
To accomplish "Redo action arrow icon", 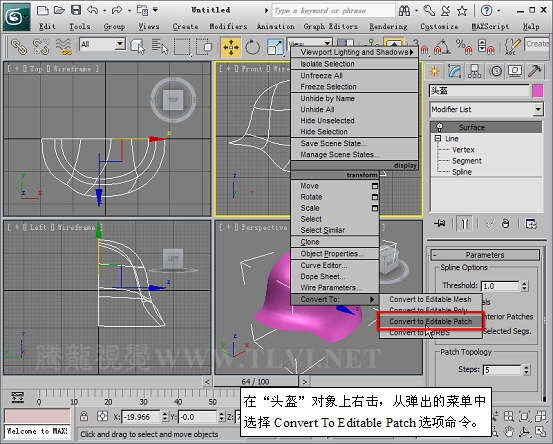I will (x=117, y=10).
